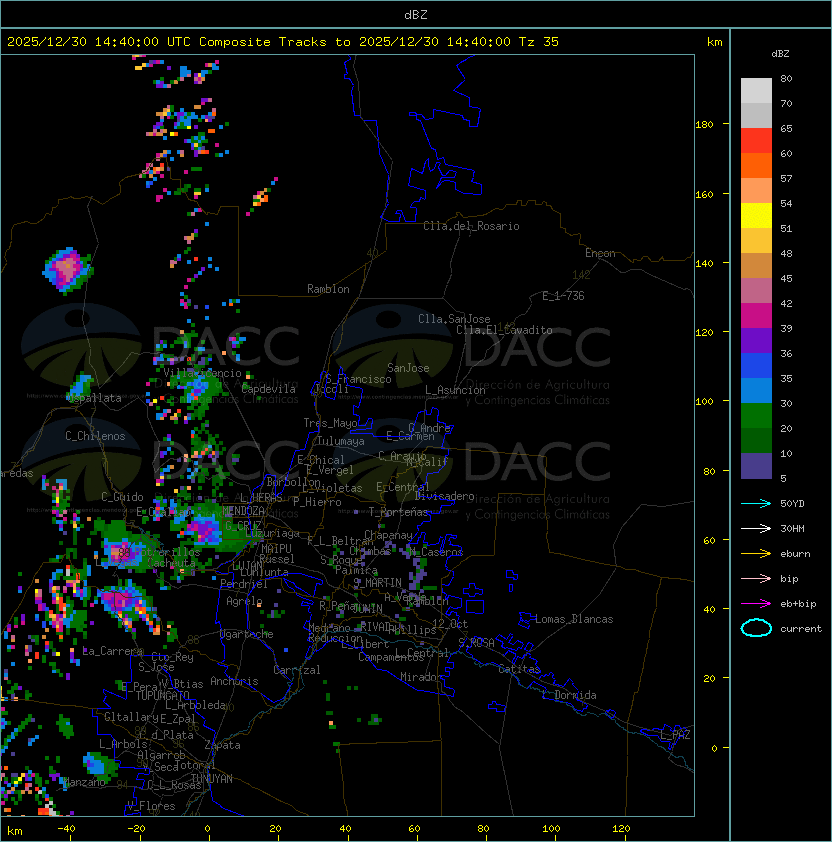Screen dimensions: 832x842
Task: Click the white 30HM arrow in legend
Action: (x=756, y=528)
